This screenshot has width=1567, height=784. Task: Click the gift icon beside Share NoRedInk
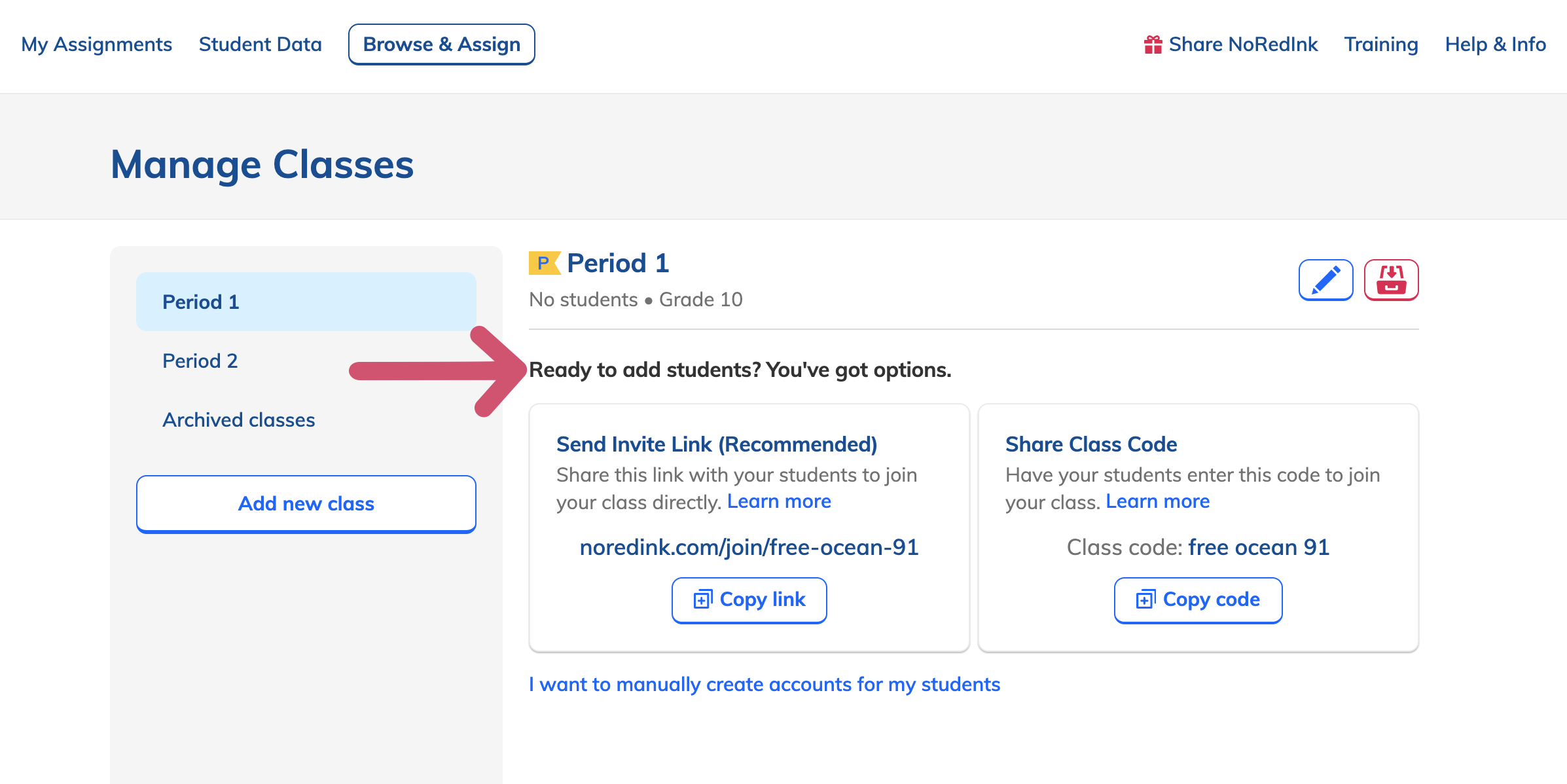point(1153,45)
